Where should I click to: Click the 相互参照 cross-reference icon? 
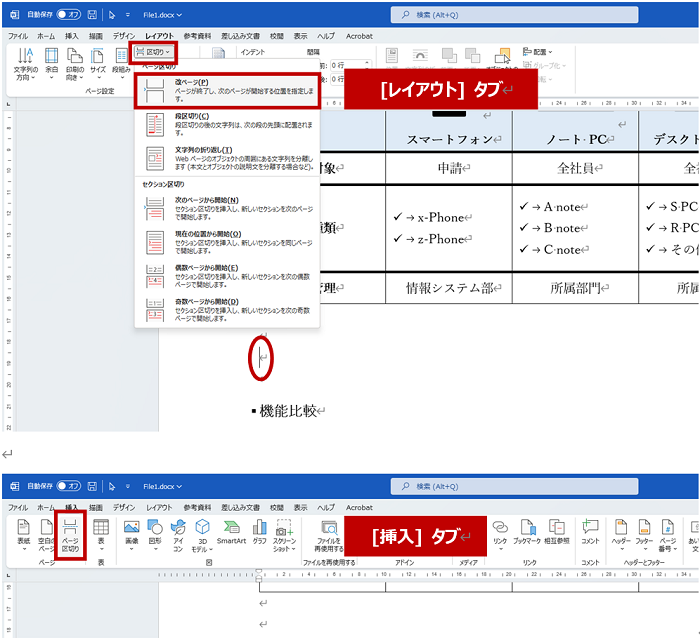point(557,533)
